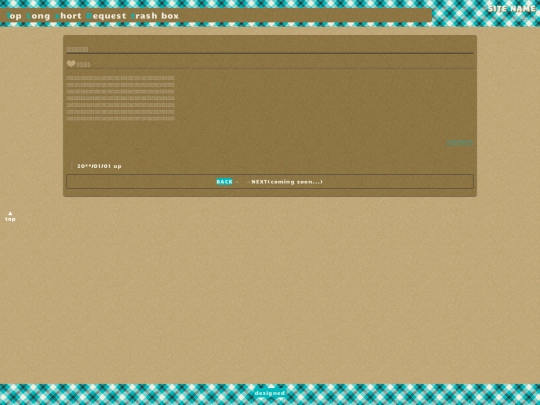540x405 pixels.
Task: Click NEXT(coming soon...) text
Action: [x=287, y=182]
